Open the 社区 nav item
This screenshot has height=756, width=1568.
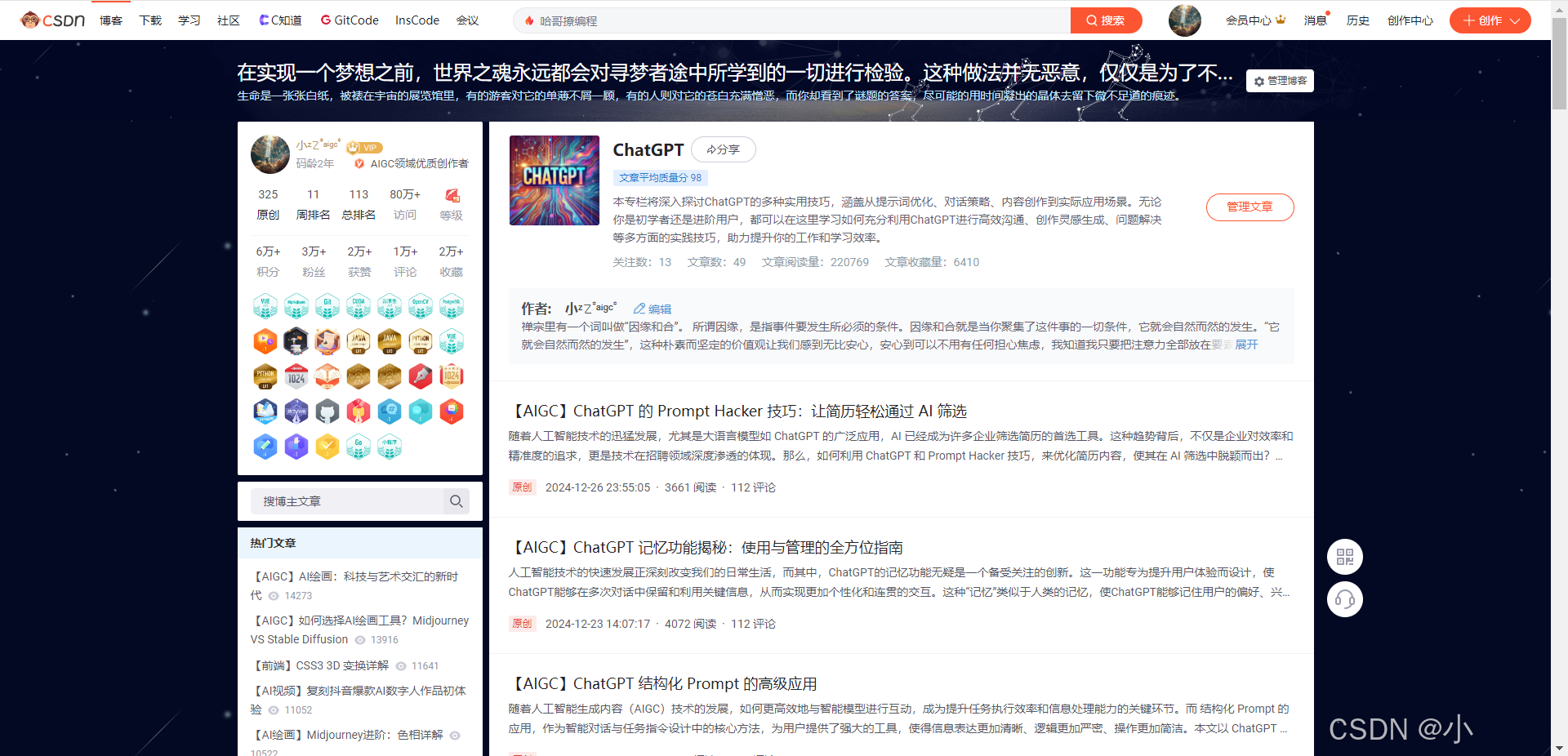229,20
